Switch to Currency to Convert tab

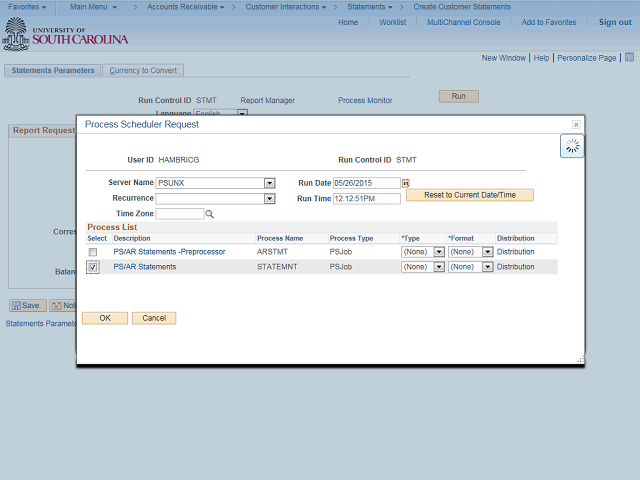click(143, 70)
